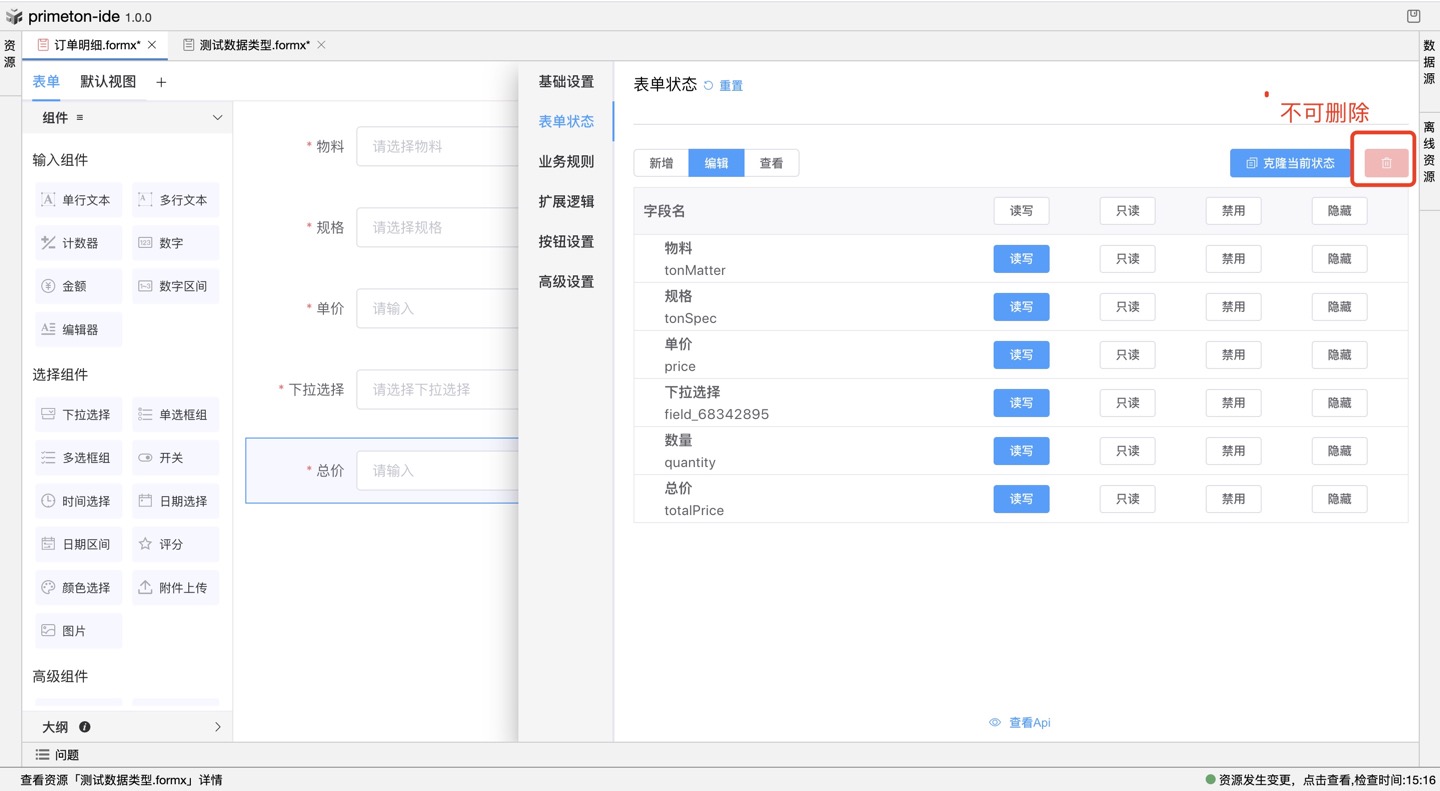Choose the 图片 image component
This screenshot has height=791, width=1440.
coord(77,631)
